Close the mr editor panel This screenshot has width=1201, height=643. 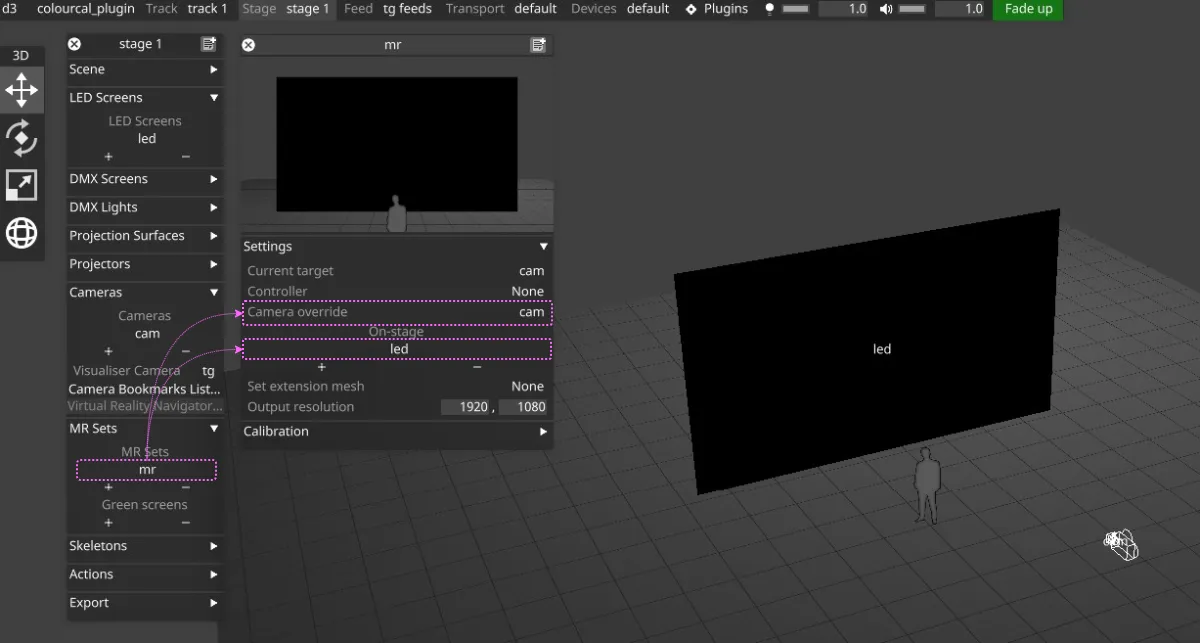point(249,45)
